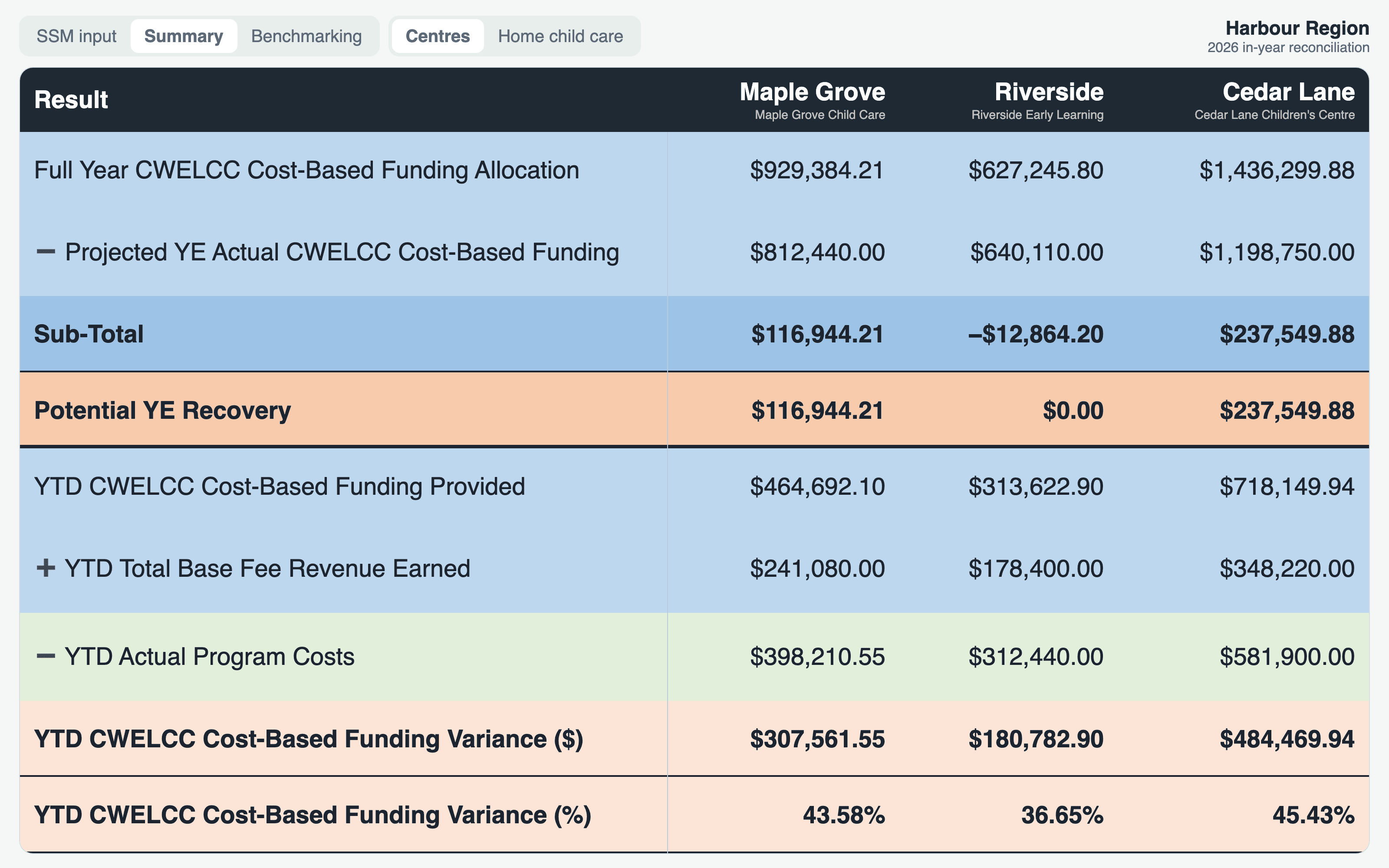Open the Benchmarking tab
1389x868 pixels.
click(306, 36)
